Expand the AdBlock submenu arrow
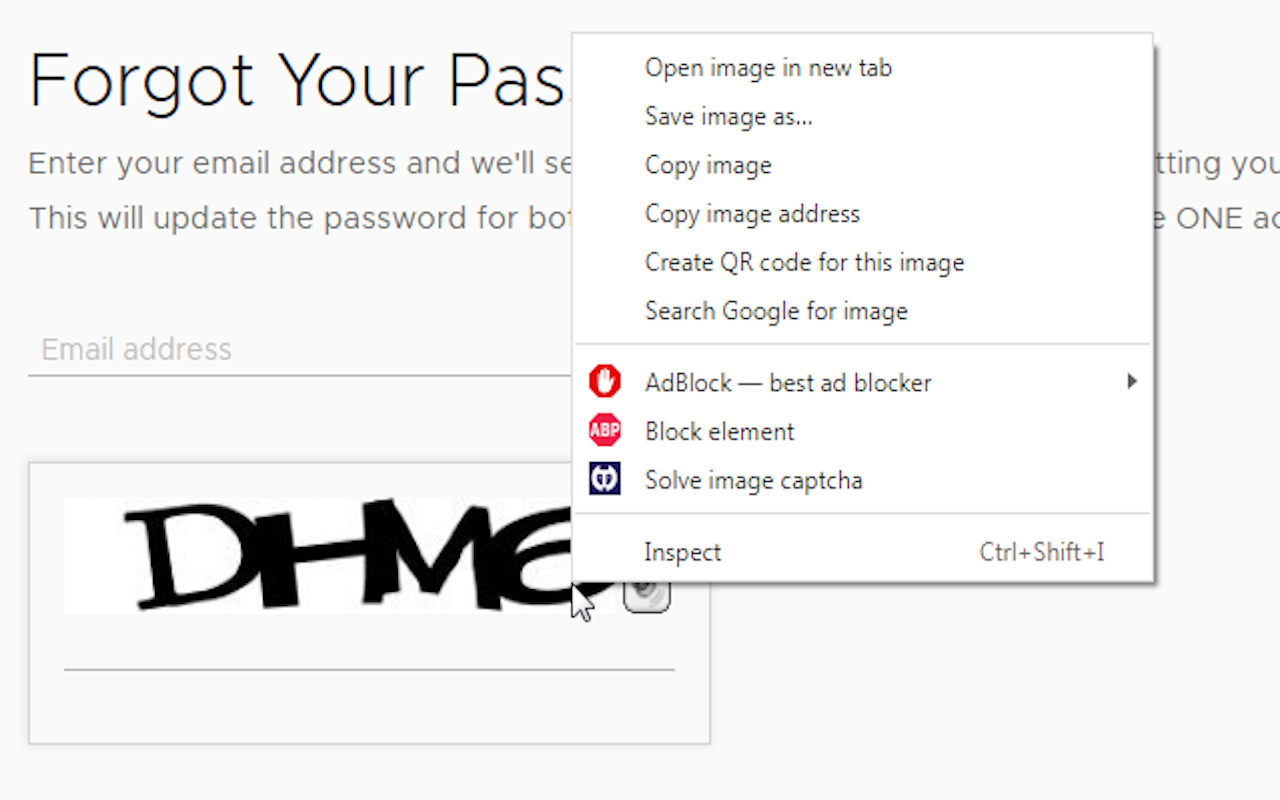This screenshot has width=1280, height=800. pos(1131,381)
